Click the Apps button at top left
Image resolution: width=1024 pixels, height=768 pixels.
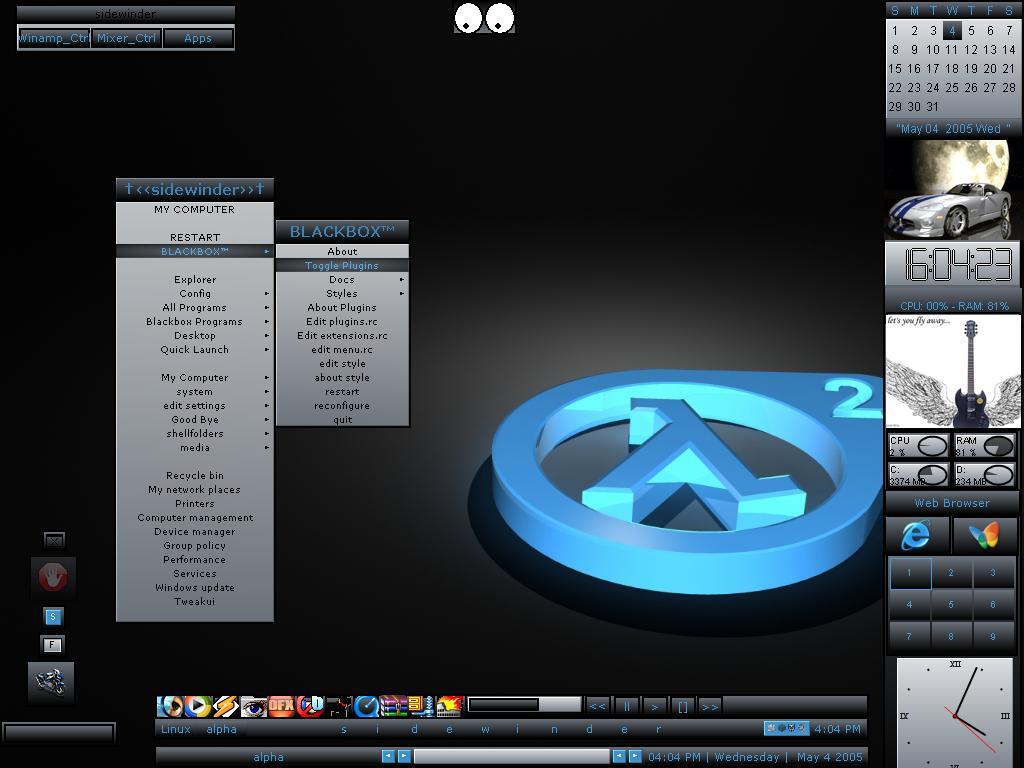pyautogui.click(x=198, y=38)
